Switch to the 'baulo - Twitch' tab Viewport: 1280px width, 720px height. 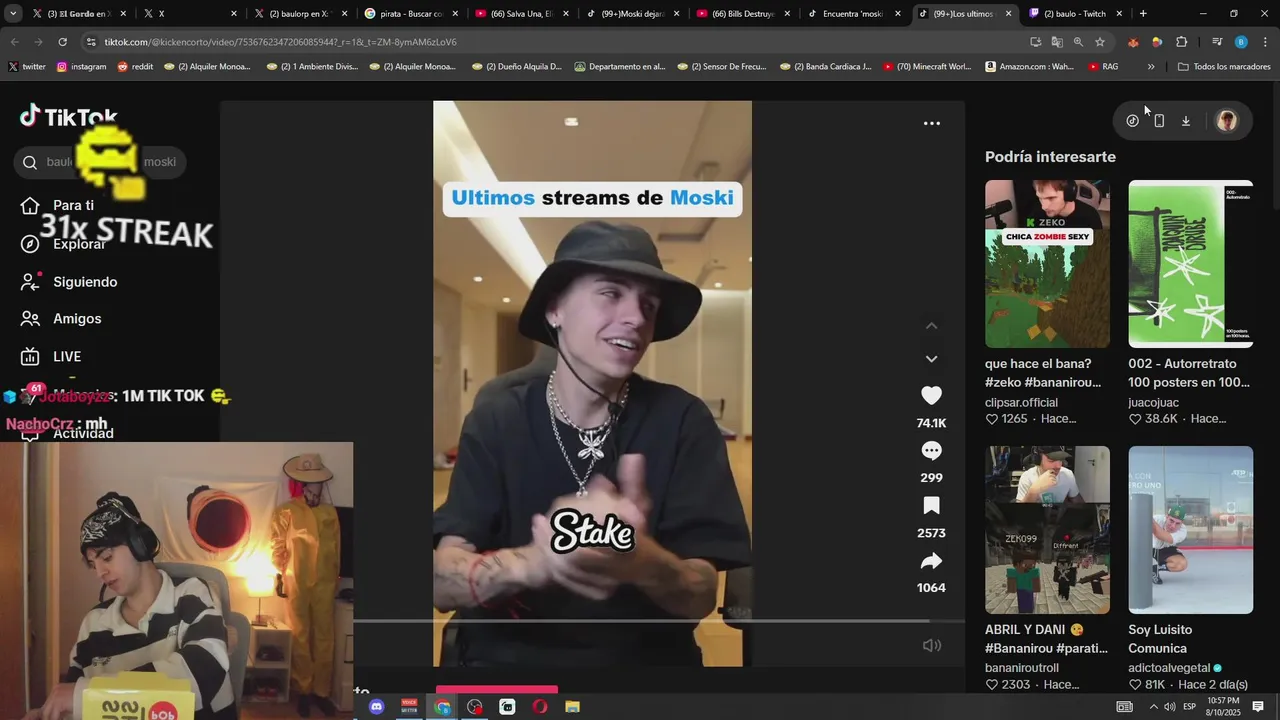click(x=1076, y=14)
